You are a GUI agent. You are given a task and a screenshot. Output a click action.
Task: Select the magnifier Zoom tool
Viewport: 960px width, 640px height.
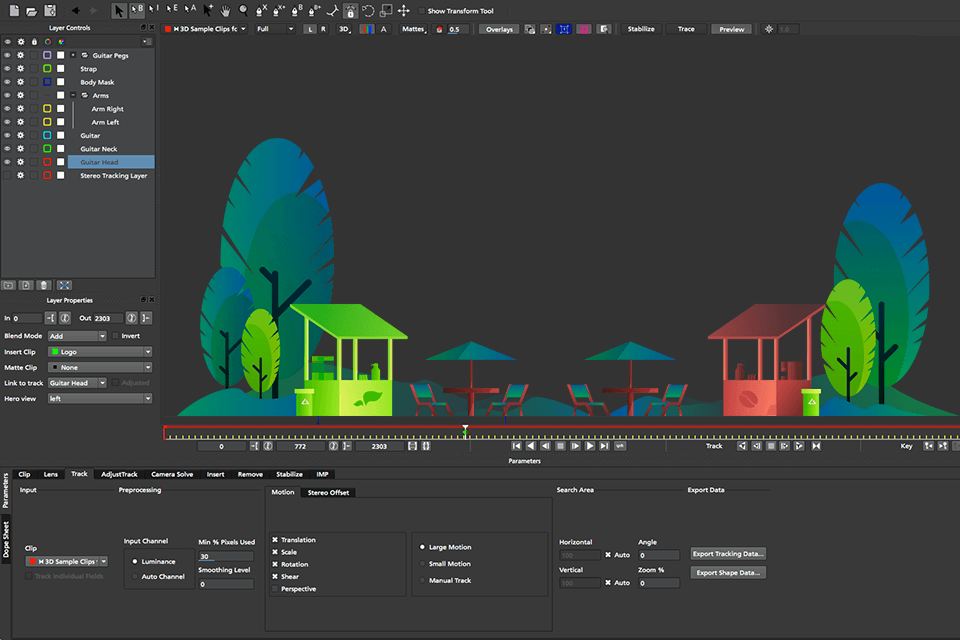coord(243,11)
